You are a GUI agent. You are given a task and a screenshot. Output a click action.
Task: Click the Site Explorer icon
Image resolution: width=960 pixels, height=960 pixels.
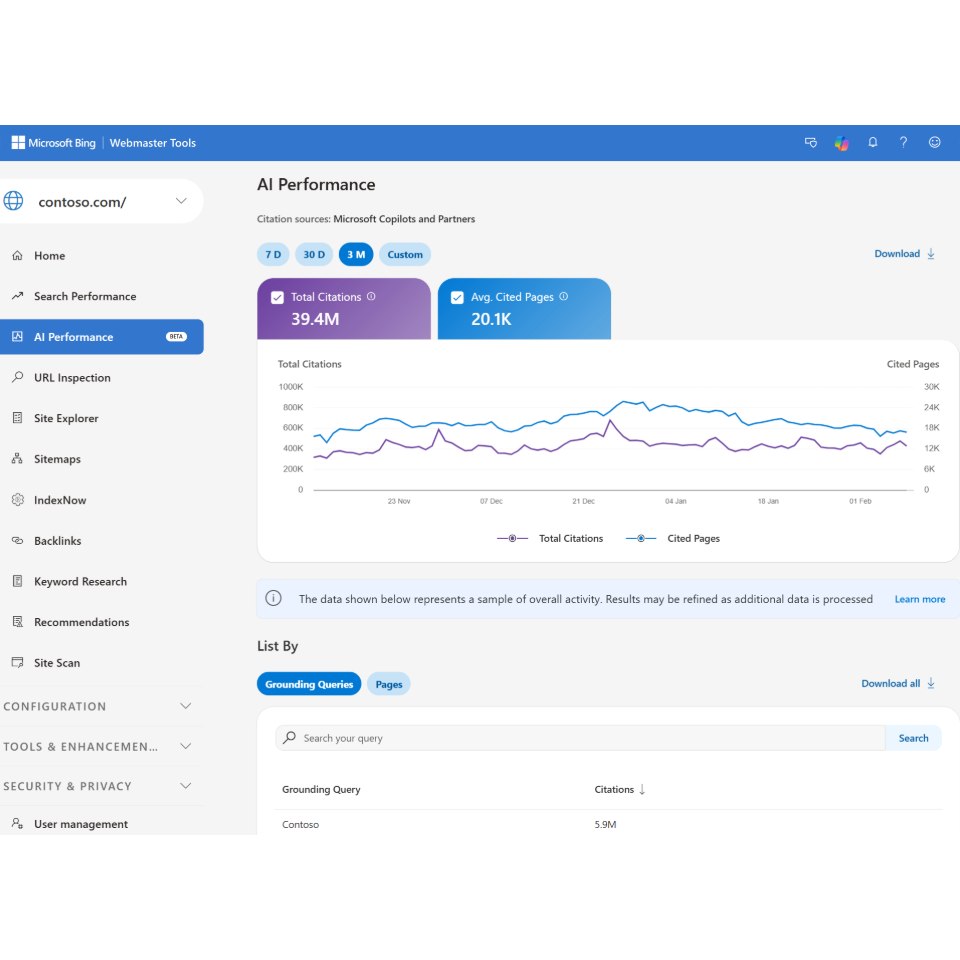coord(18,418)
